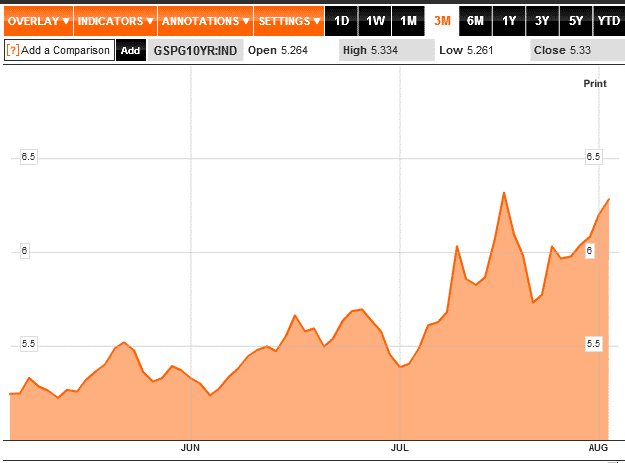625x463 pixels.
Task: Click the question mark help icon
Action: (13, 50)
